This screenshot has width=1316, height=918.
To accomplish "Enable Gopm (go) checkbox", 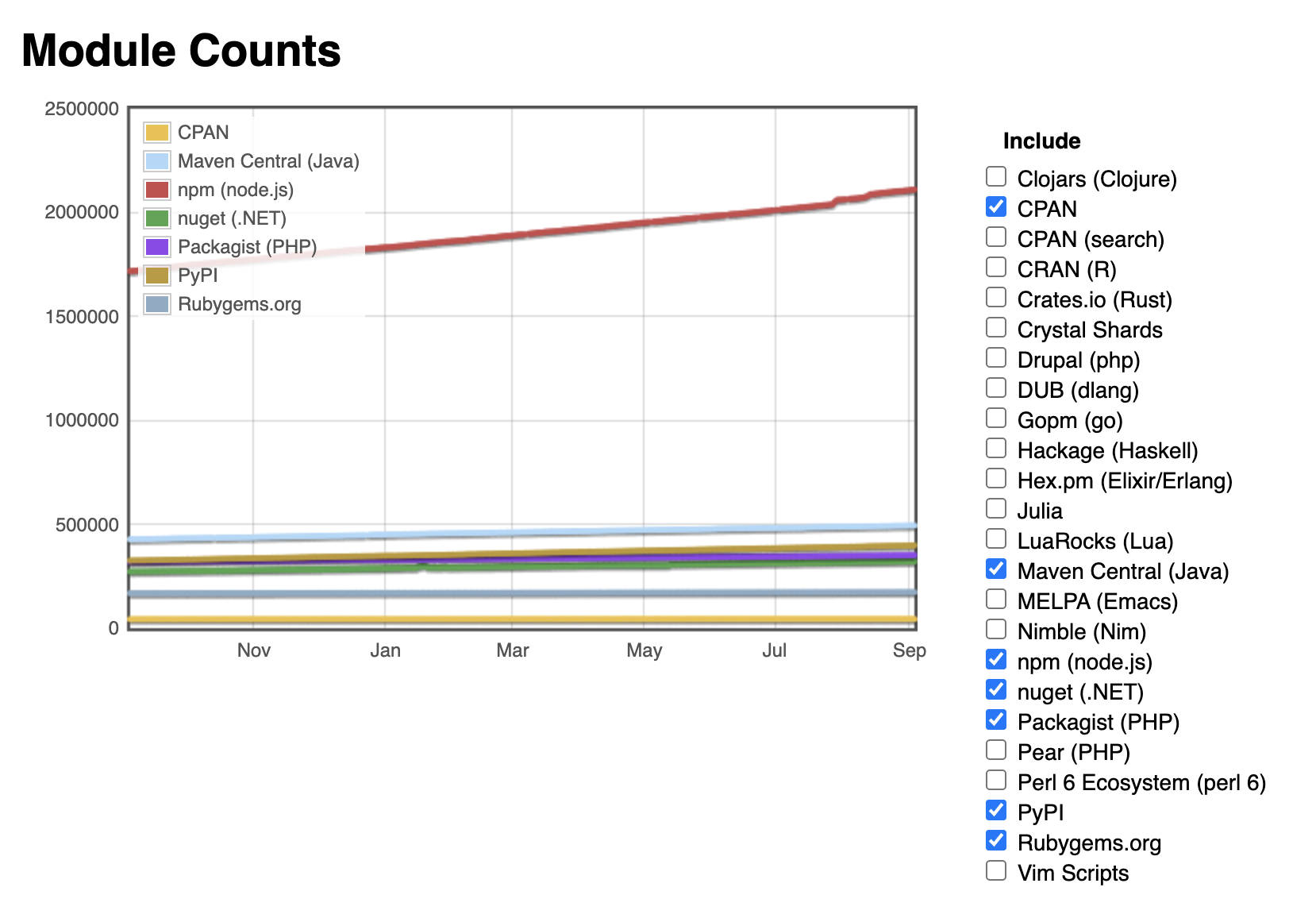I will tap(996, 418).
